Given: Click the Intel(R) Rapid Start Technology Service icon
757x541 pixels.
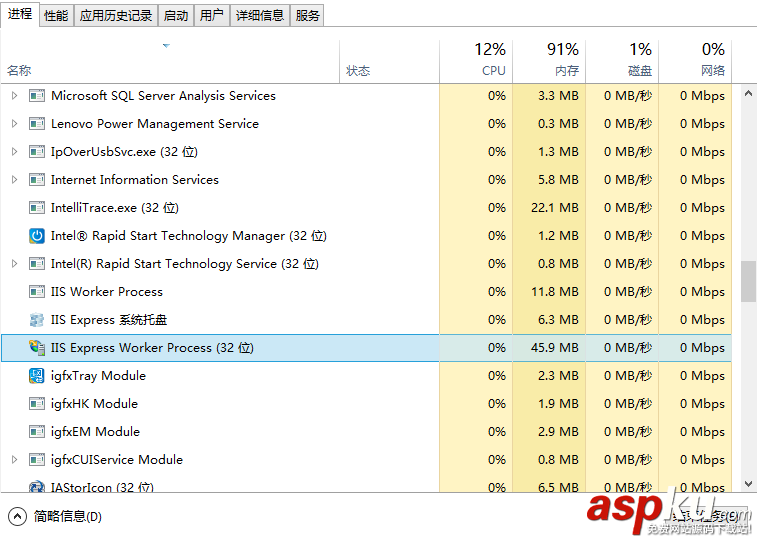Looking at the screenshot, I should click(x=37, y=264).
